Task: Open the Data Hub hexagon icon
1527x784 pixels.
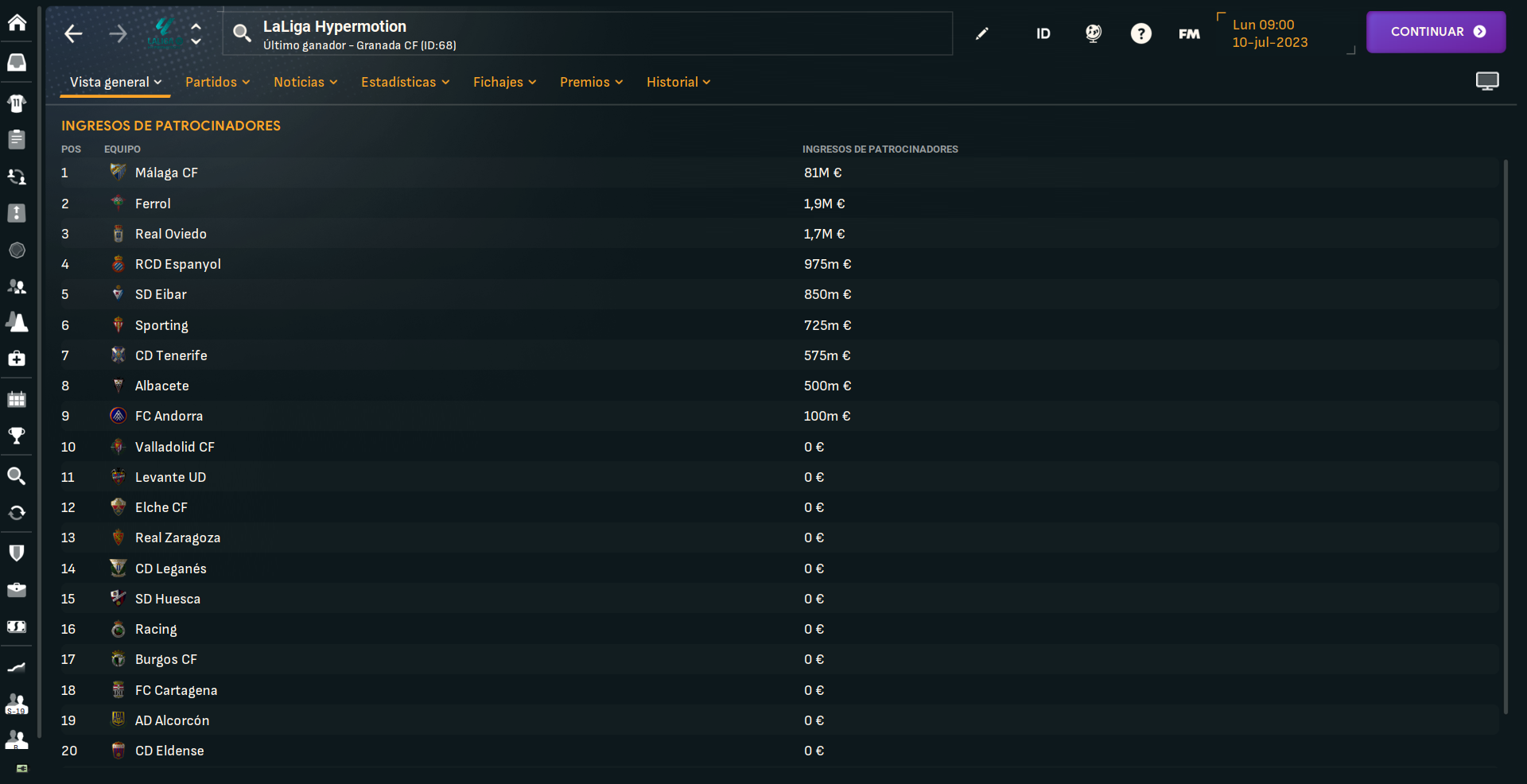Action: 17,250
